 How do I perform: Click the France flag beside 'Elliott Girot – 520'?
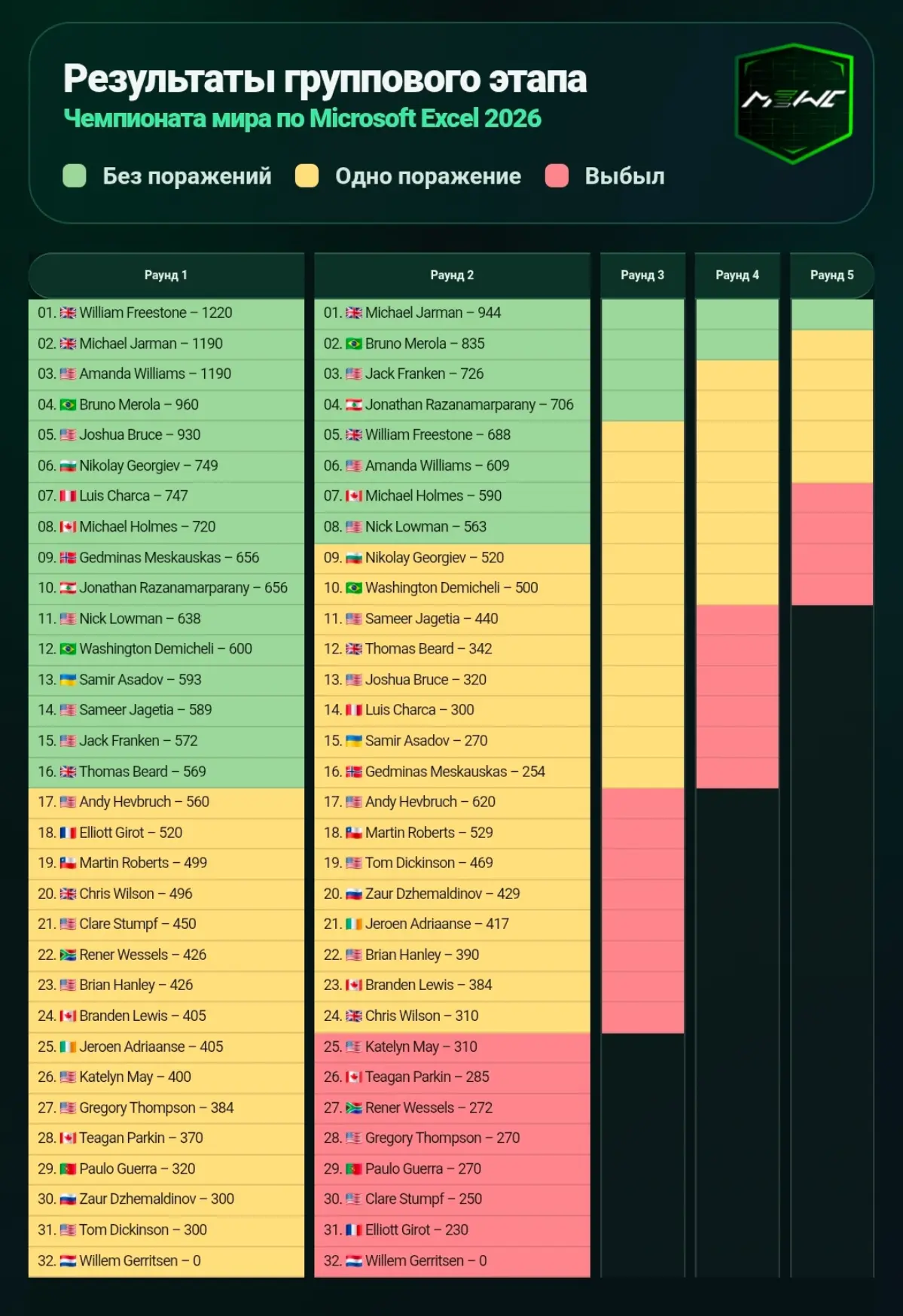[68, 833]
